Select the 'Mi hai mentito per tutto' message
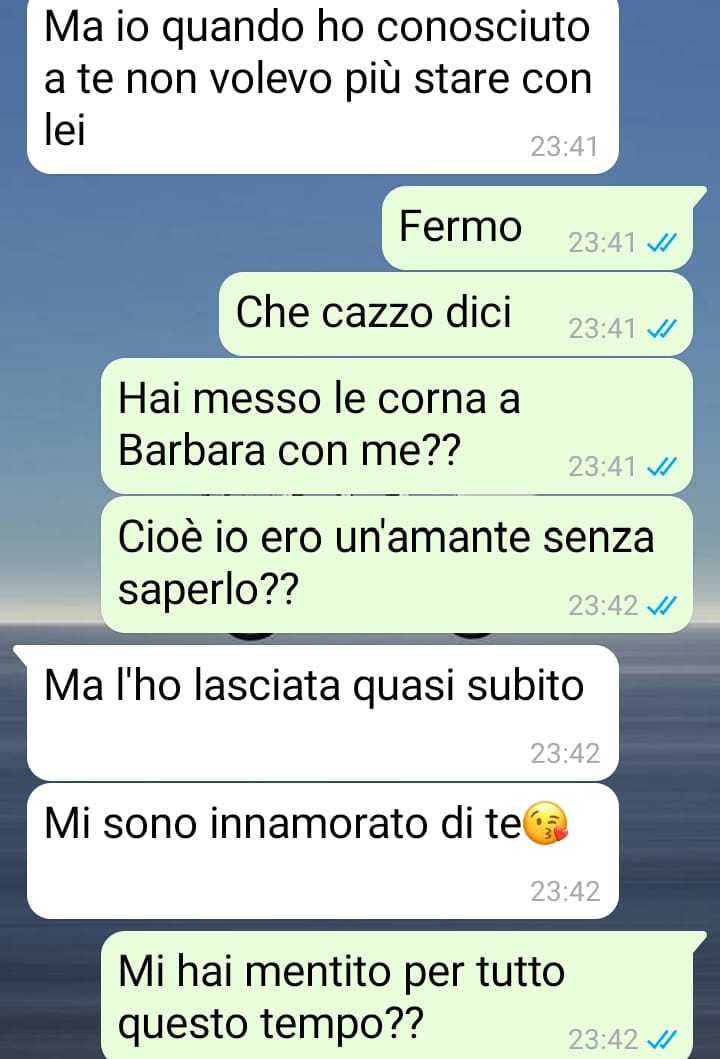This screenshot has width=720, height=1059. click(x=397, y=996)
